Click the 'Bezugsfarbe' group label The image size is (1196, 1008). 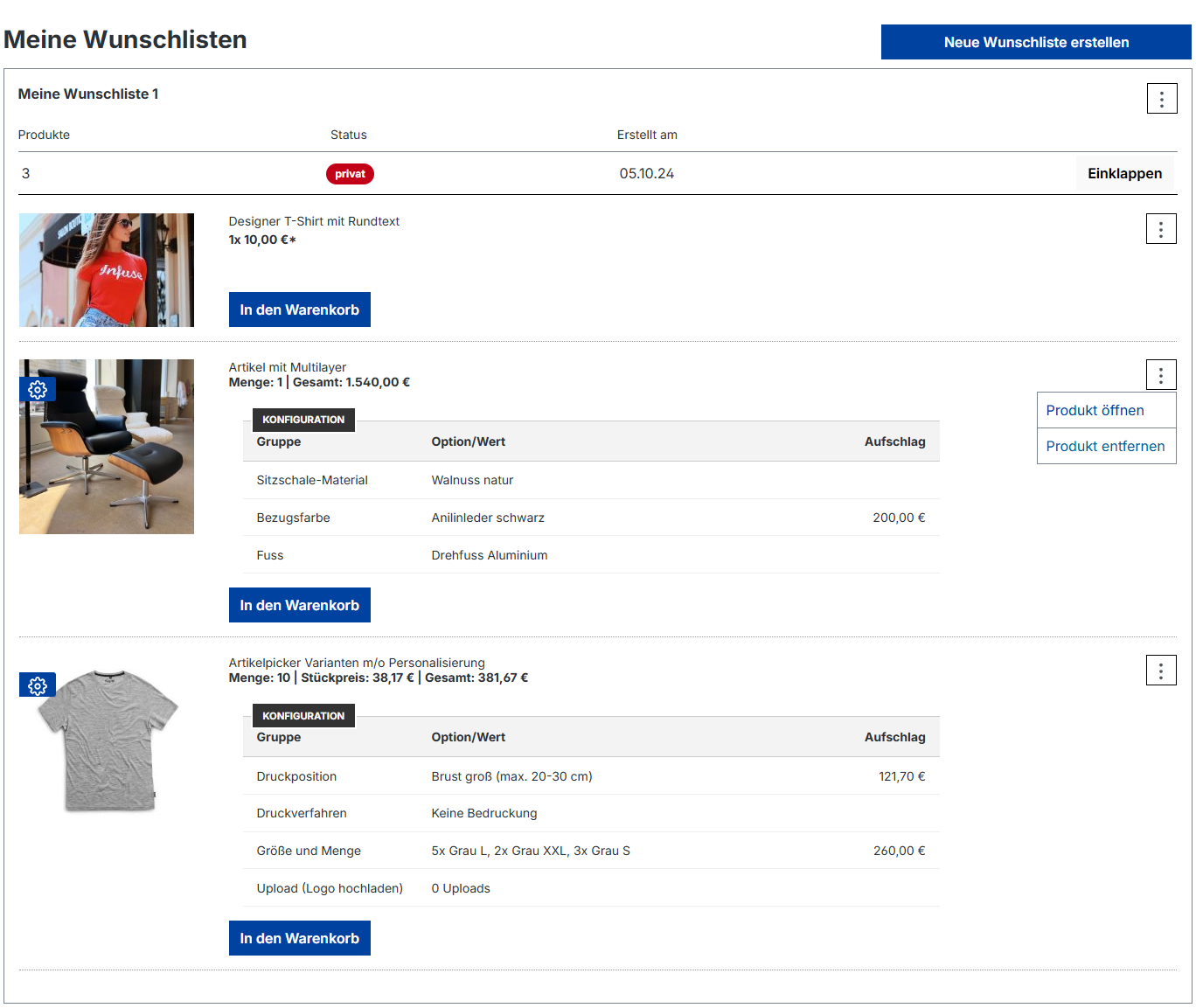click(293, 518)
